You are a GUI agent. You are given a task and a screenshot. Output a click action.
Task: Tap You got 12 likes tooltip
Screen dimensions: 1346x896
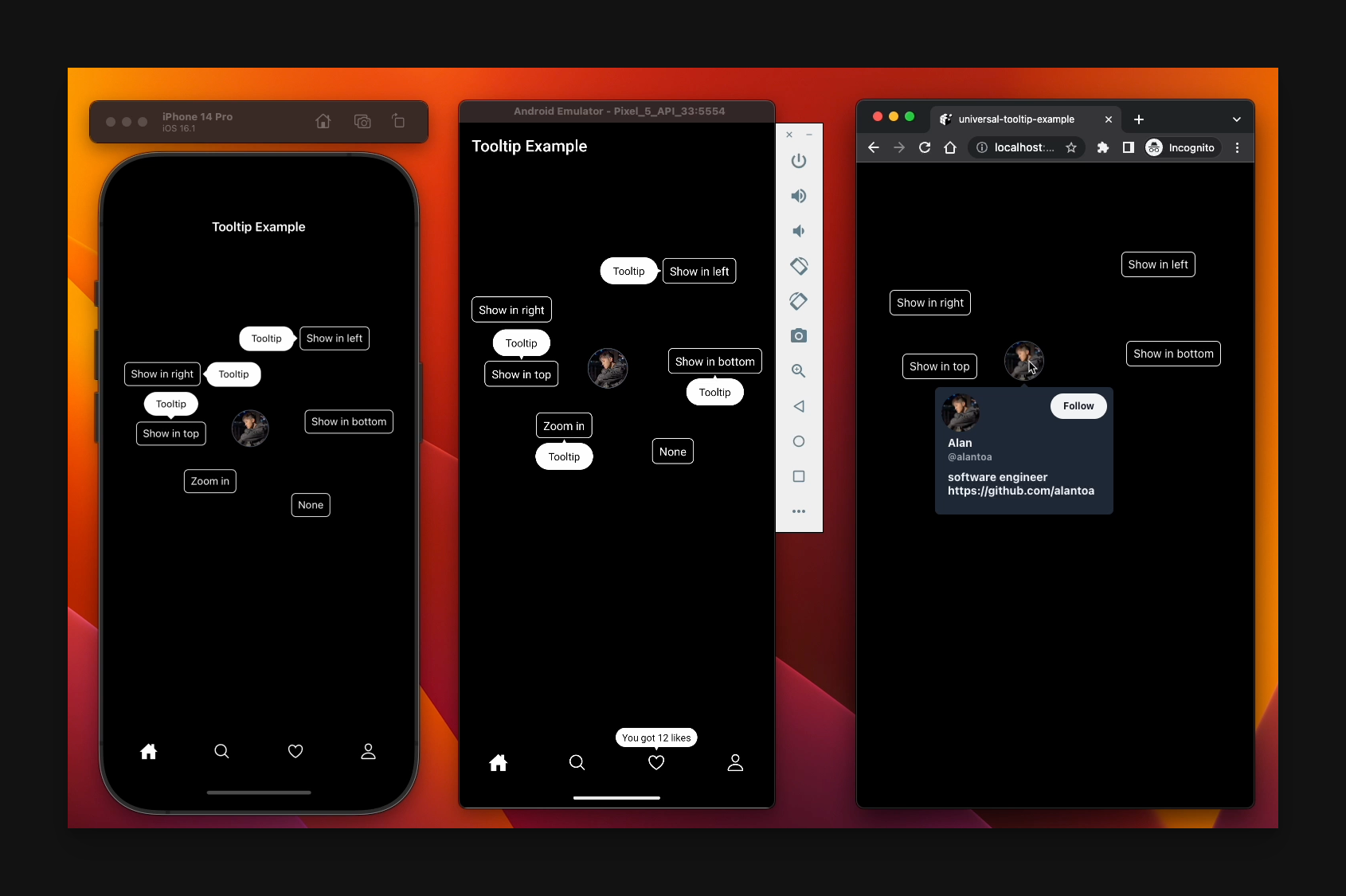point(656,738)
